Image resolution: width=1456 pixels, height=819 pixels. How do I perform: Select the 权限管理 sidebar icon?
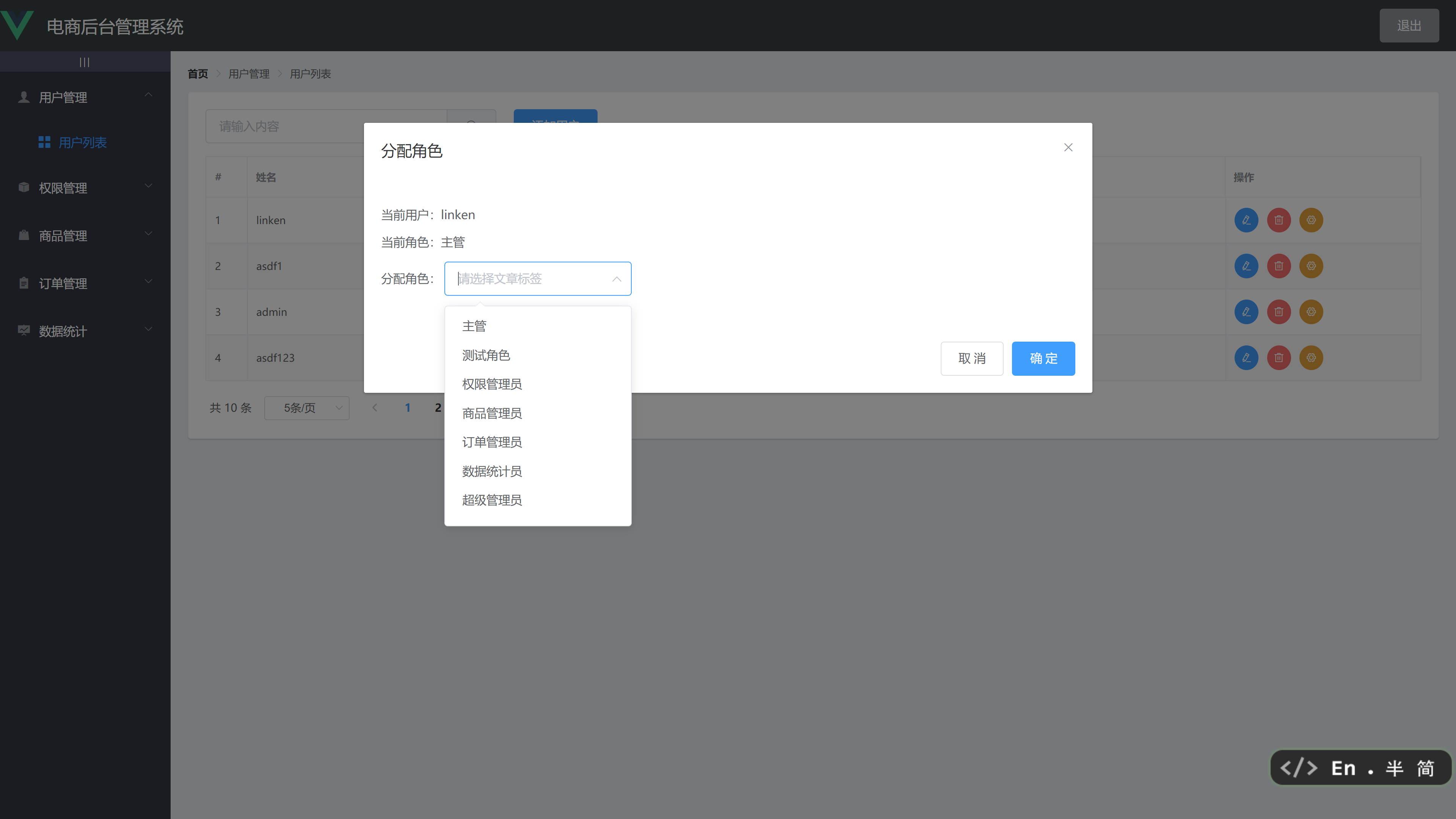pyautogui.click(x=23, y=187)
